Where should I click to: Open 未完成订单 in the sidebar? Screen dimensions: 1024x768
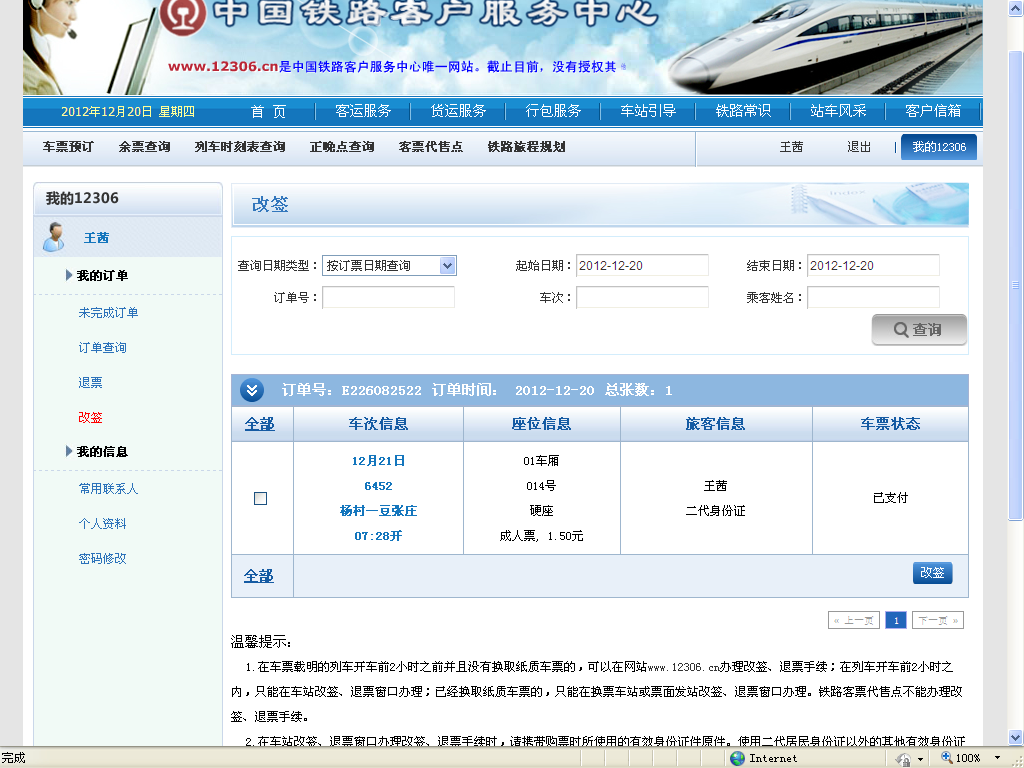point(108,313)
